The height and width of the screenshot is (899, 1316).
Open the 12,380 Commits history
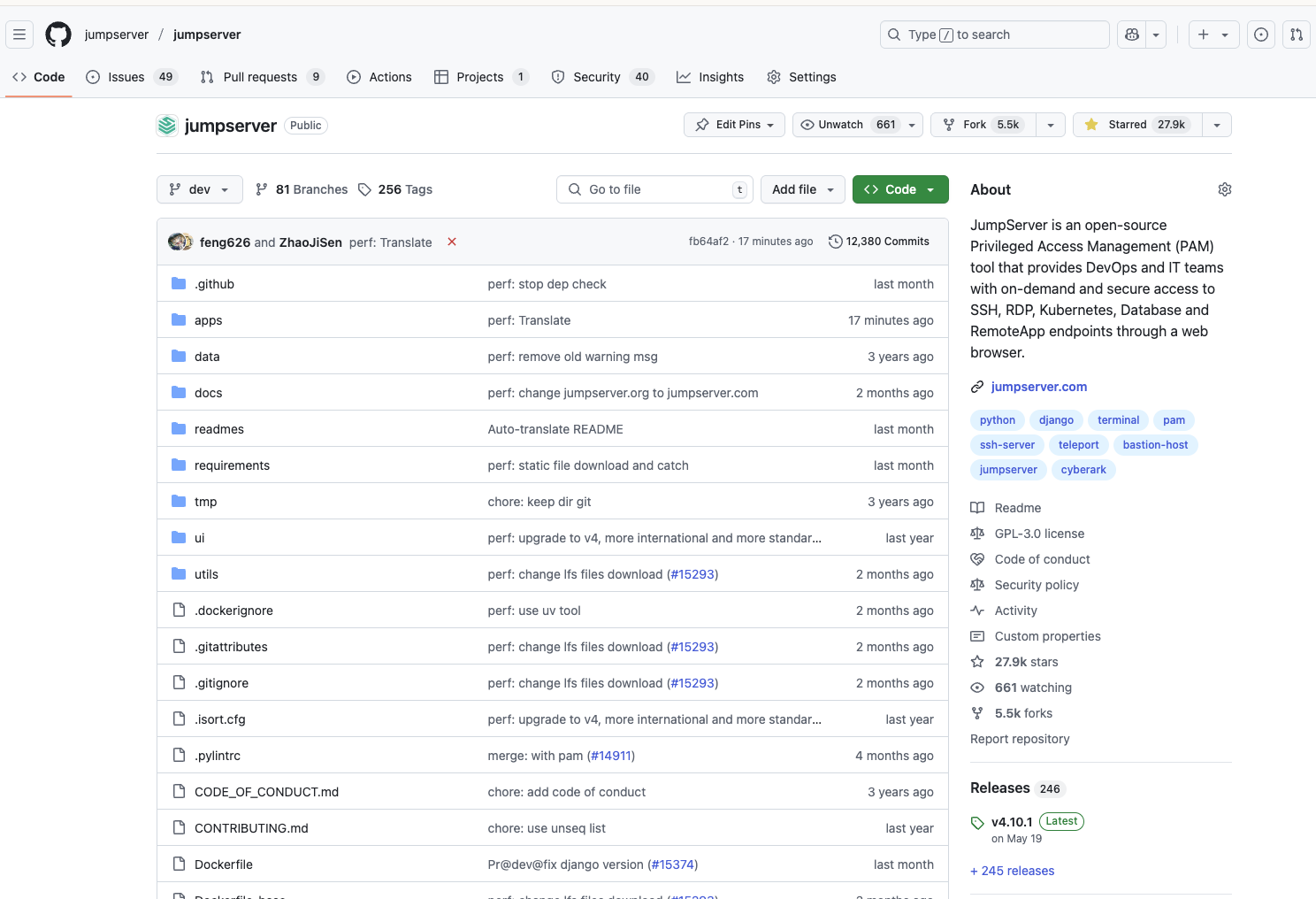point(878,242)
